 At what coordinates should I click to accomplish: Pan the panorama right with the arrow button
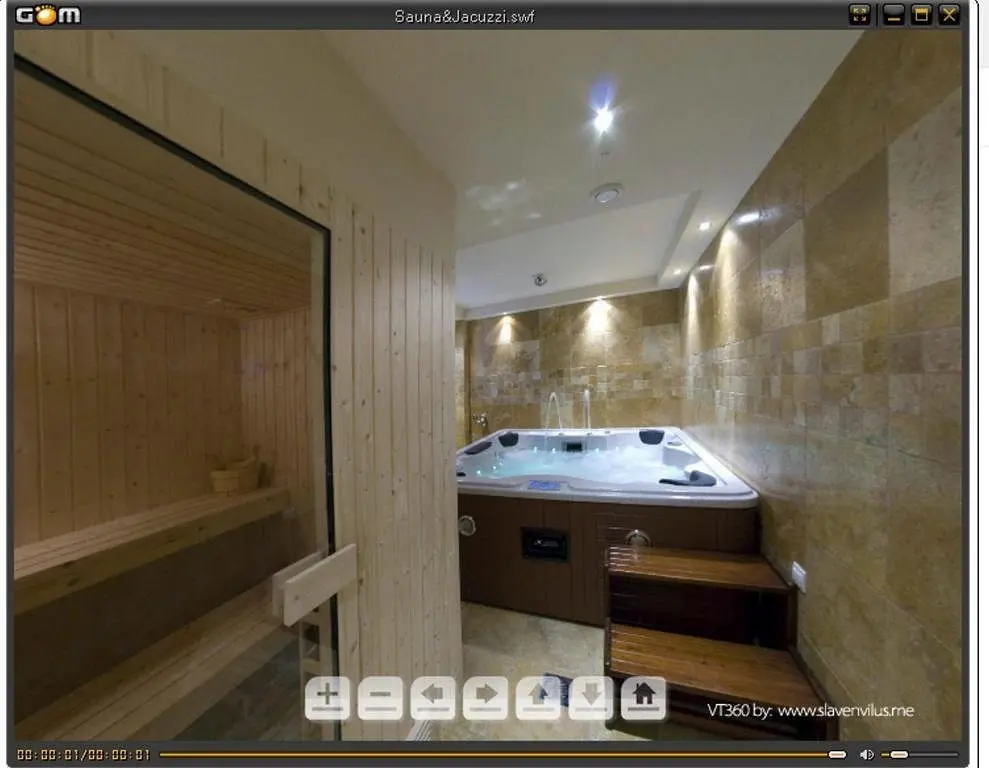(486, 697)
